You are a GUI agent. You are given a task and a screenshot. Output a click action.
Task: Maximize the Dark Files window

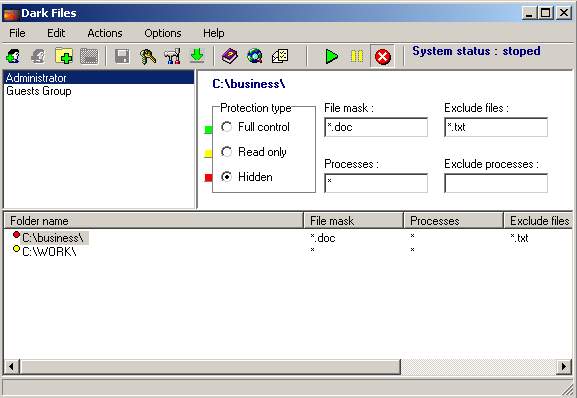point(546,14)
